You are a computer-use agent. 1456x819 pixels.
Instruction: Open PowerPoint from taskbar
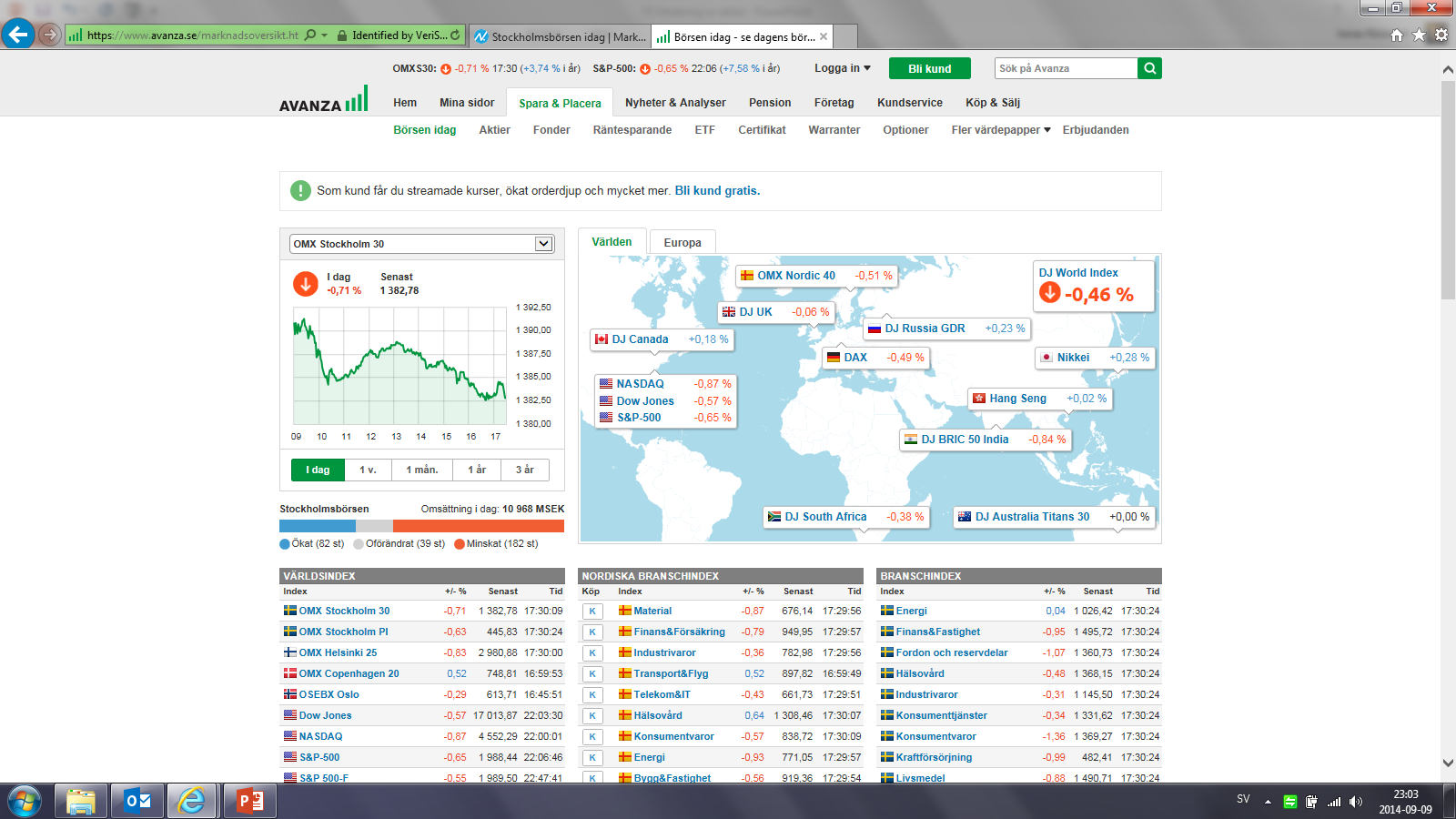pyautogui.click(x=248, y=802)
